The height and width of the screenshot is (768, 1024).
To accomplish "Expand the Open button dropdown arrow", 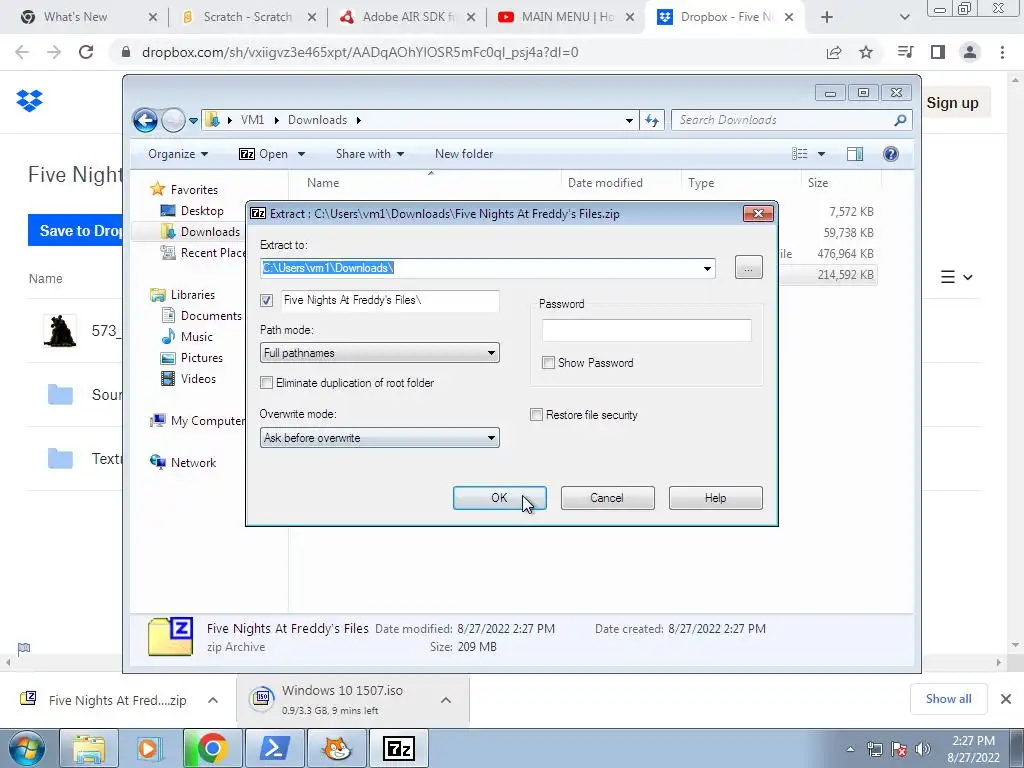I will point(301,153).
